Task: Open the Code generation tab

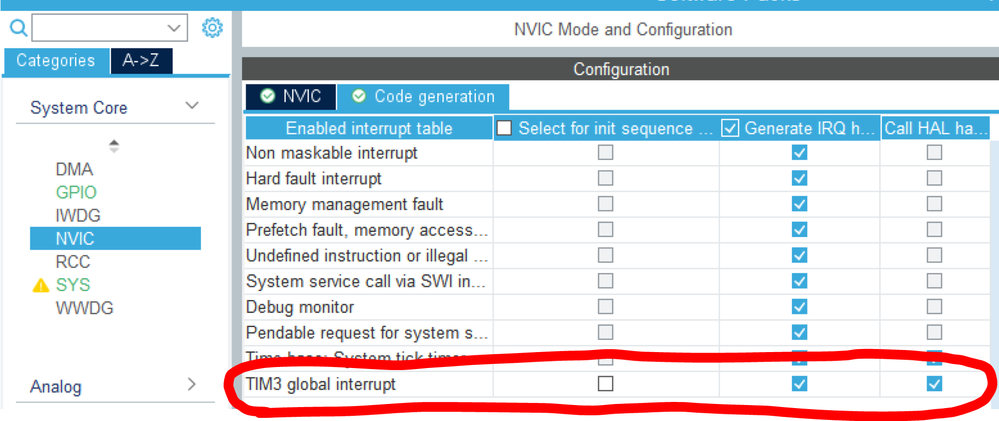Action: tap(423, 97)
